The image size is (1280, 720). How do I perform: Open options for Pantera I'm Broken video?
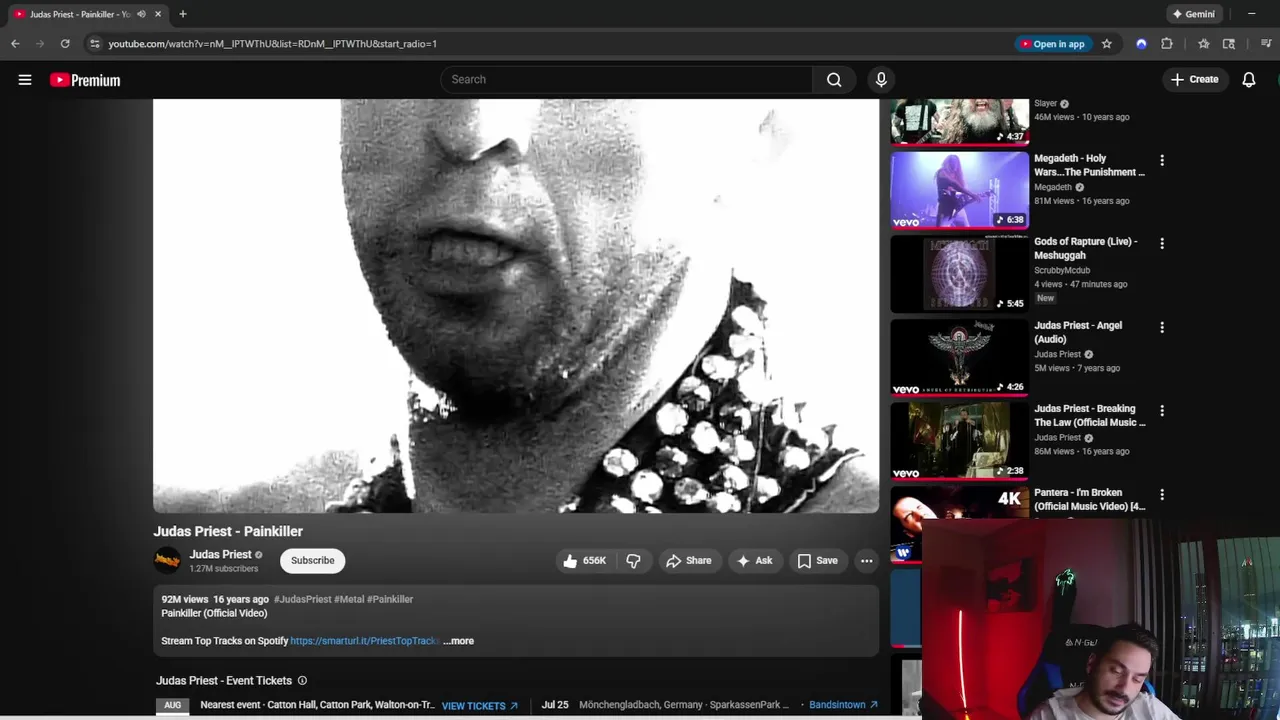click(x=1162, y=494)
